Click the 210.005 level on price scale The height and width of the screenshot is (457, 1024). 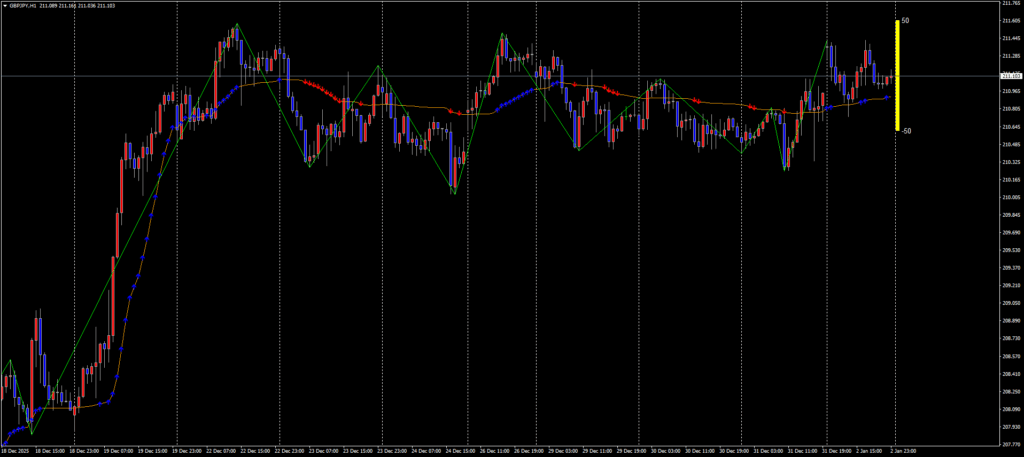coord(1010,197)
